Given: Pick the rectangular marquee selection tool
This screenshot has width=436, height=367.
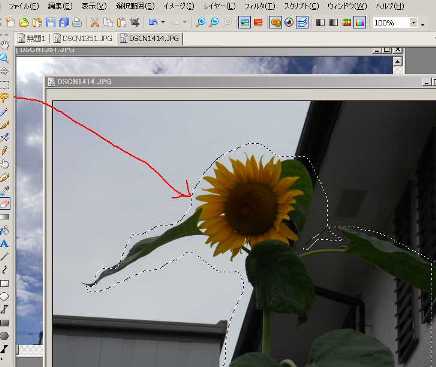Looking at the screenshot, I should point(4,84).
